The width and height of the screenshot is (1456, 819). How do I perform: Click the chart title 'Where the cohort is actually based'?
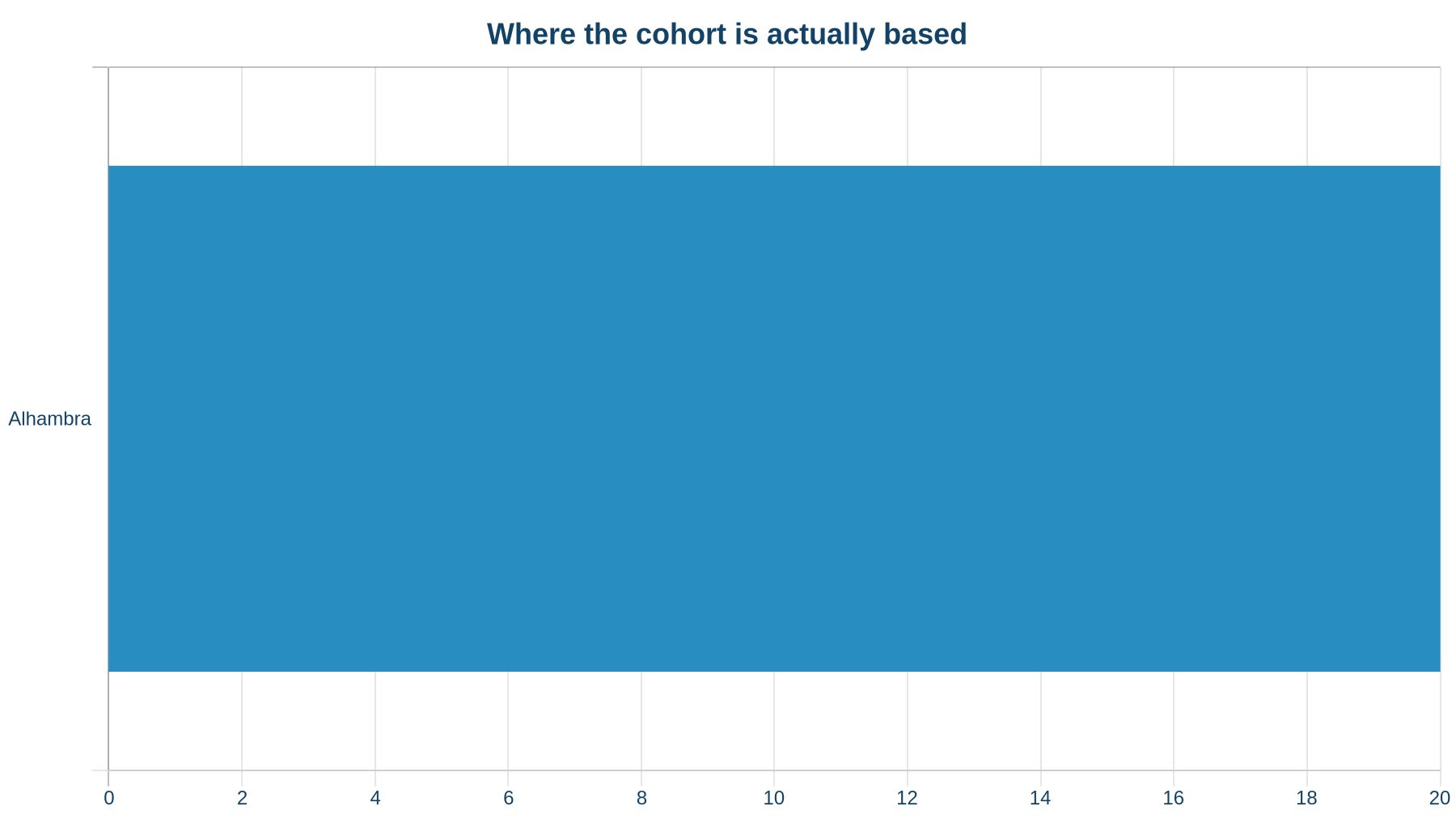tap(726, 34)
